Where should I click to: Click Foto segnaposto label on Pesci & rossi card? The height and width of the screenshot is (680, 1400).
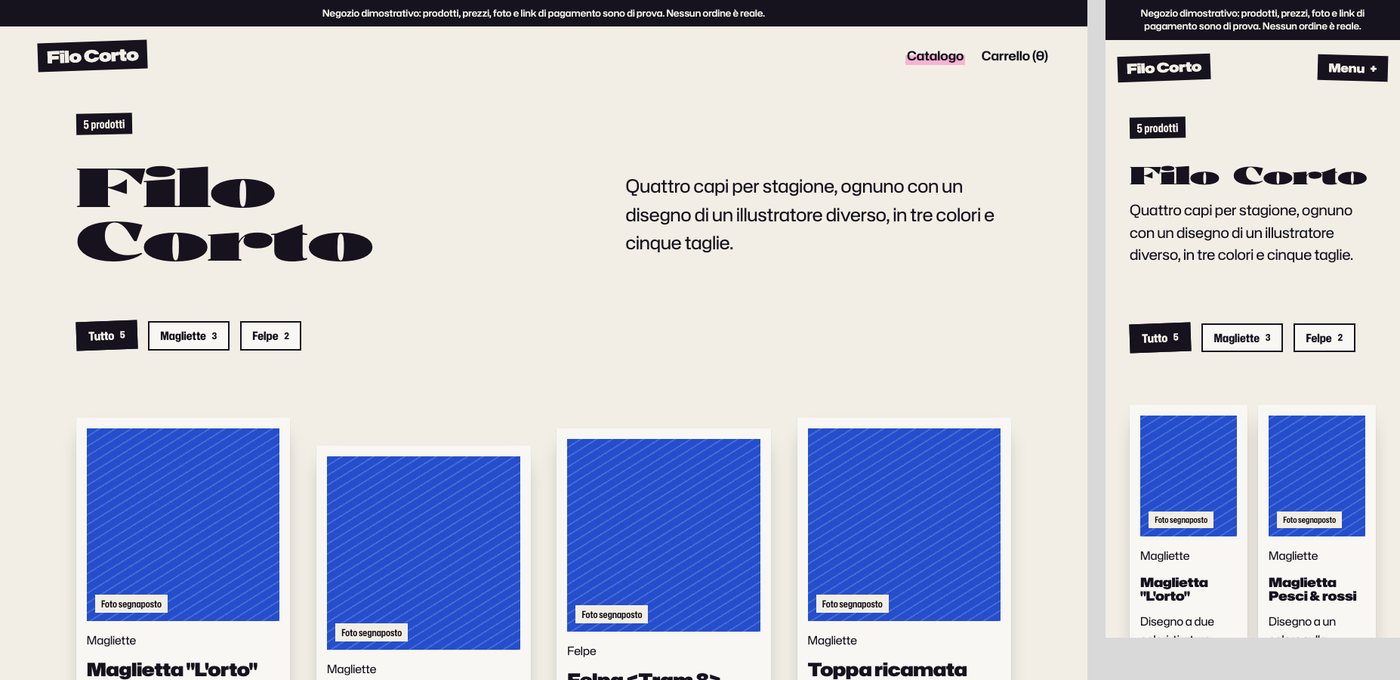1309,520
